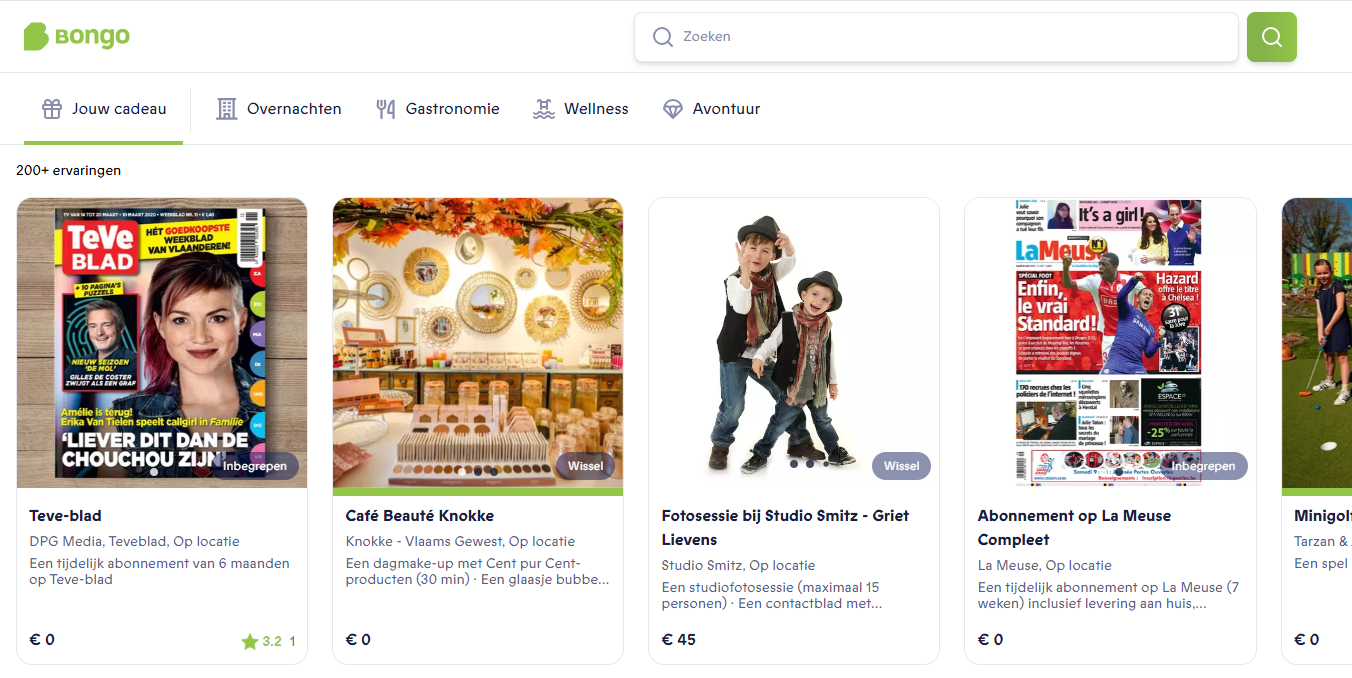
Task: Click the € 0 price on Café Beauté Knokke
Action: point(358,640)
